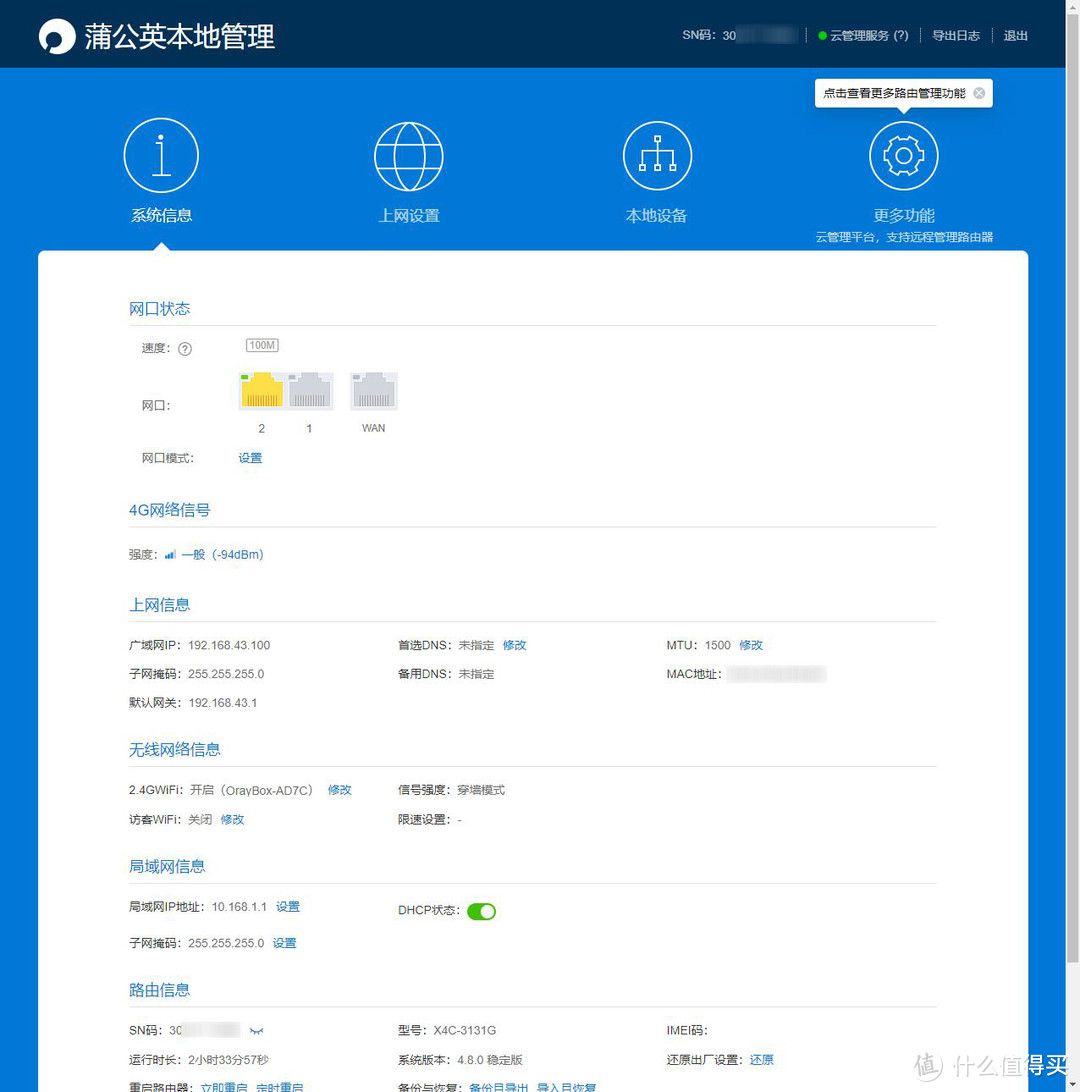1080x1092 pixels.
Task: Click 修改 next to 首选DNS
Action: (514, 646)
